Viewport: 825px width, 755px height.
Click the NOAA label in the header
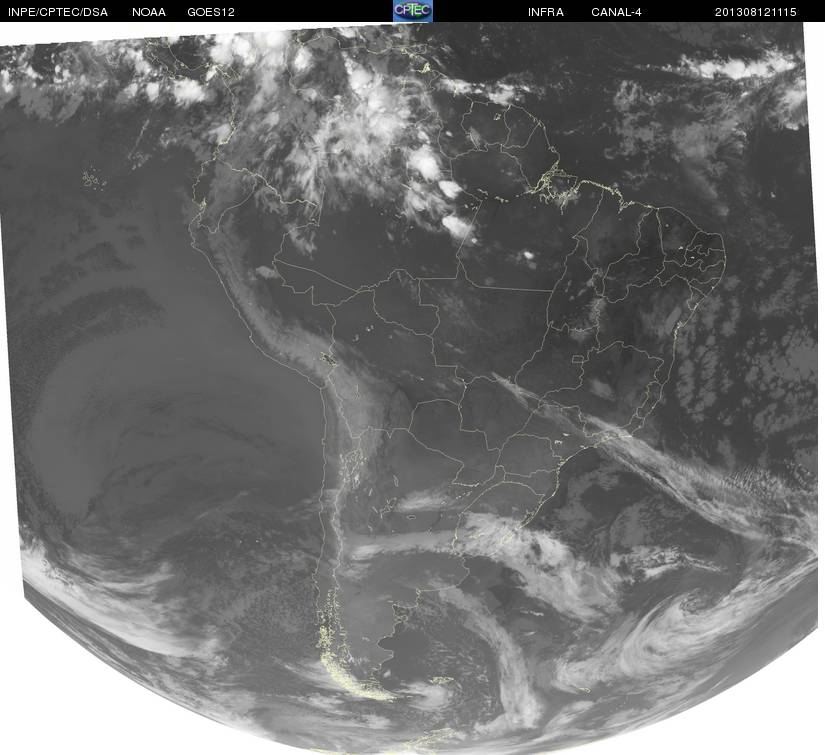click(149, 12)
